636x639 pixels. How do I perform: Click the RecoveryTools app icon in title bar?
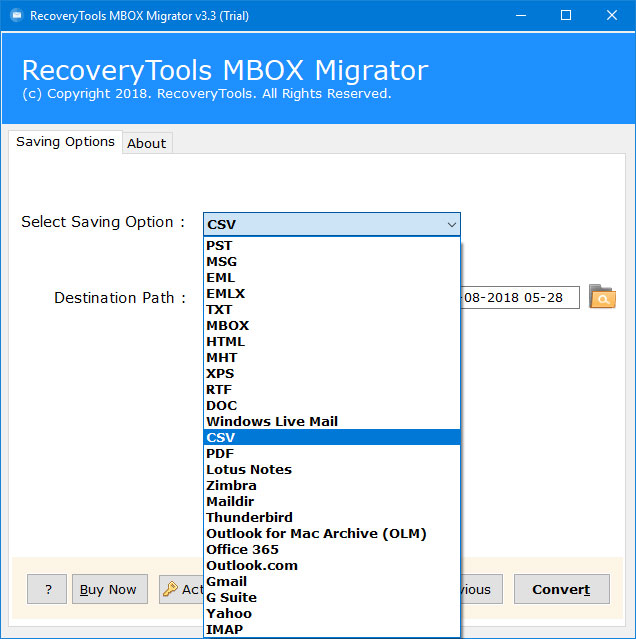(x=17, y=15)
